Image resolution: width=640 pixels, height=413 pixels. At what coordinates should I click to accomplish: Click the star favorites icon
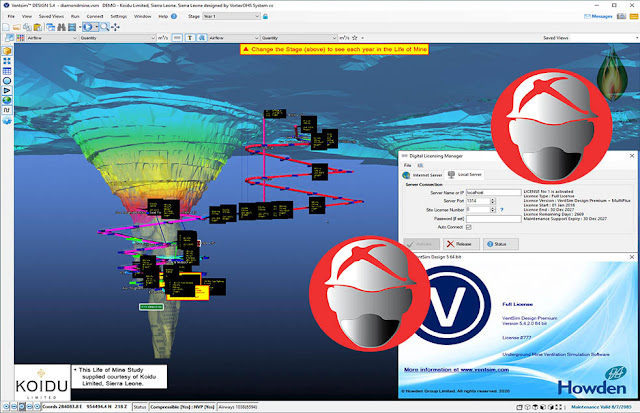click(x=355, y=38)
